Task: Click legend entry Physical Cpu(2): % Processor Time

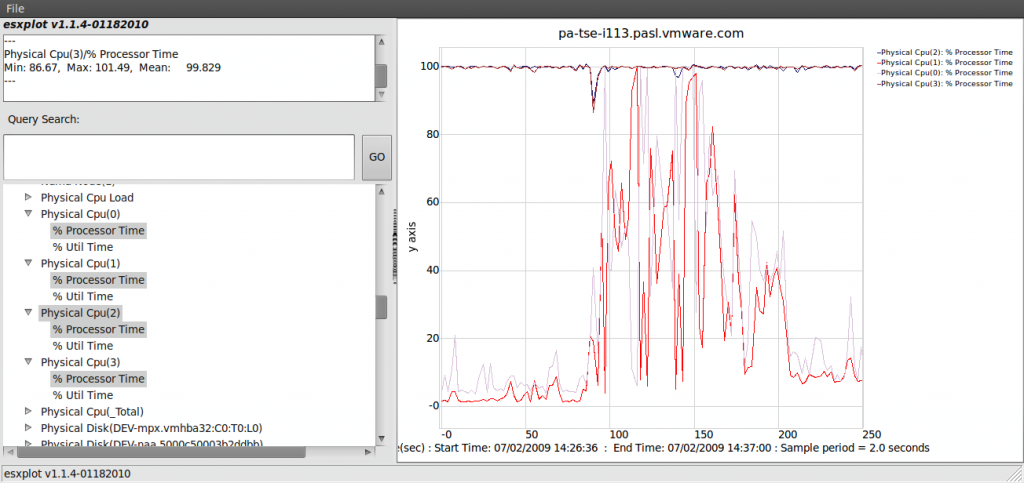Action: 945,51
